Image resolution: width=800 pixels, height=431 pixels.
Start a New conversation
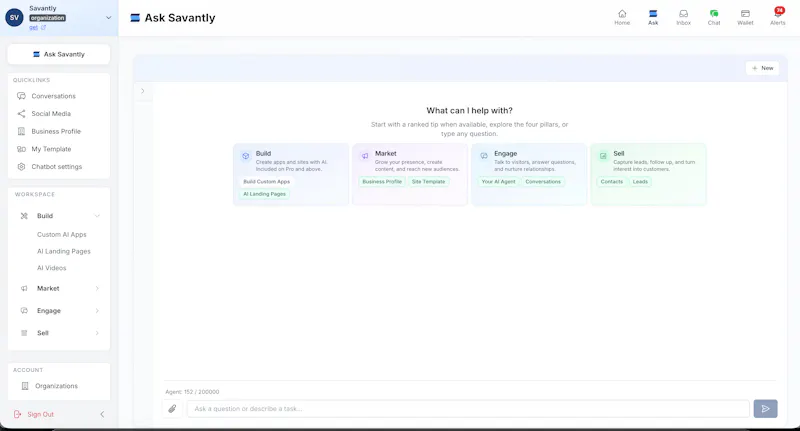(x=762, y=68)
